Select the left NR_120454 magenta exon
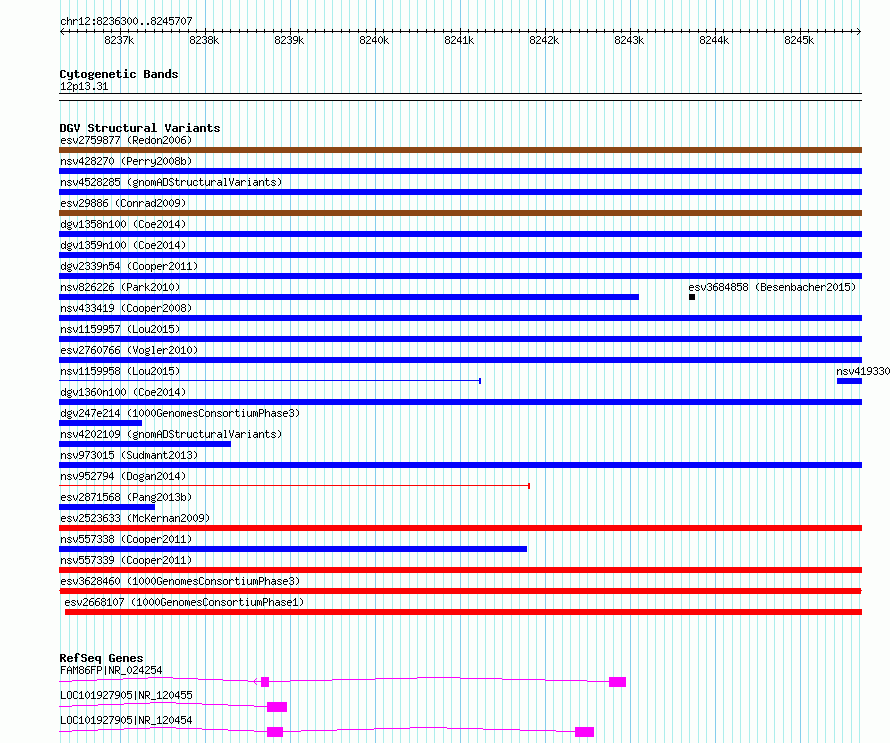Viewport: 890px width, 743px height. 275,732
